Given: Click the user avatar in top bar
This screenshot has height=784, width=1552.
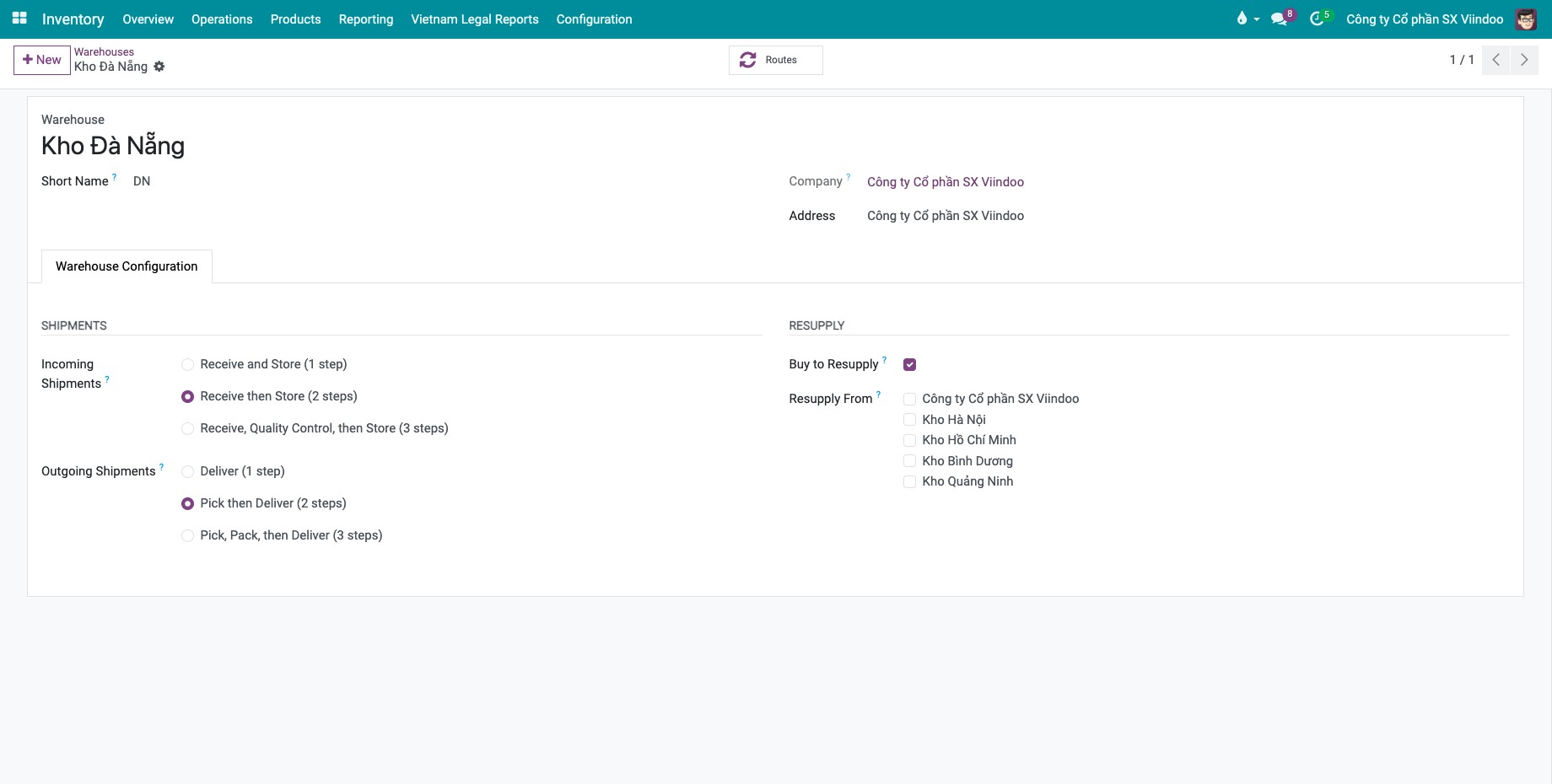Looking at the screenshot, I should (1526, 19).
